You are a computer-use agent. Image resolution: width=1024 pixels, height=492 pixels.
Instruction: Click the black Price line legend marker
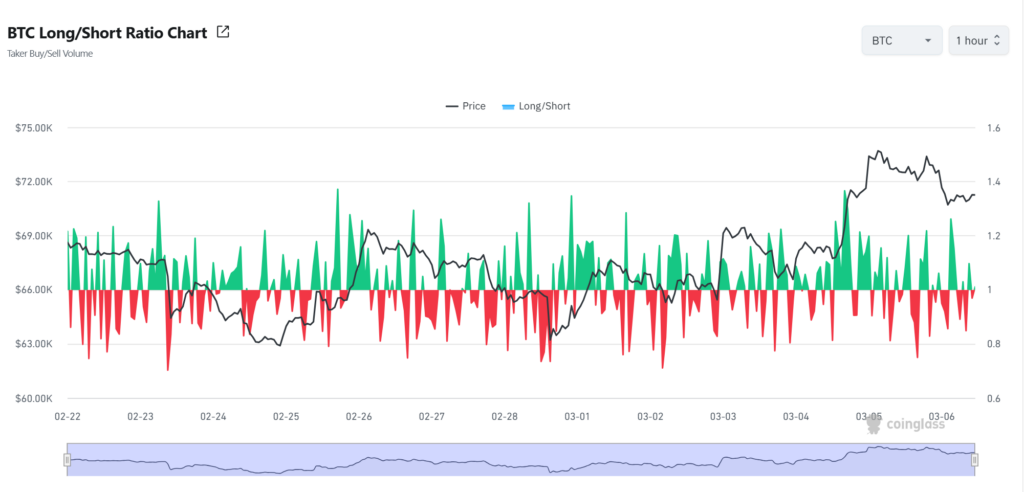(x=452, y=106)
